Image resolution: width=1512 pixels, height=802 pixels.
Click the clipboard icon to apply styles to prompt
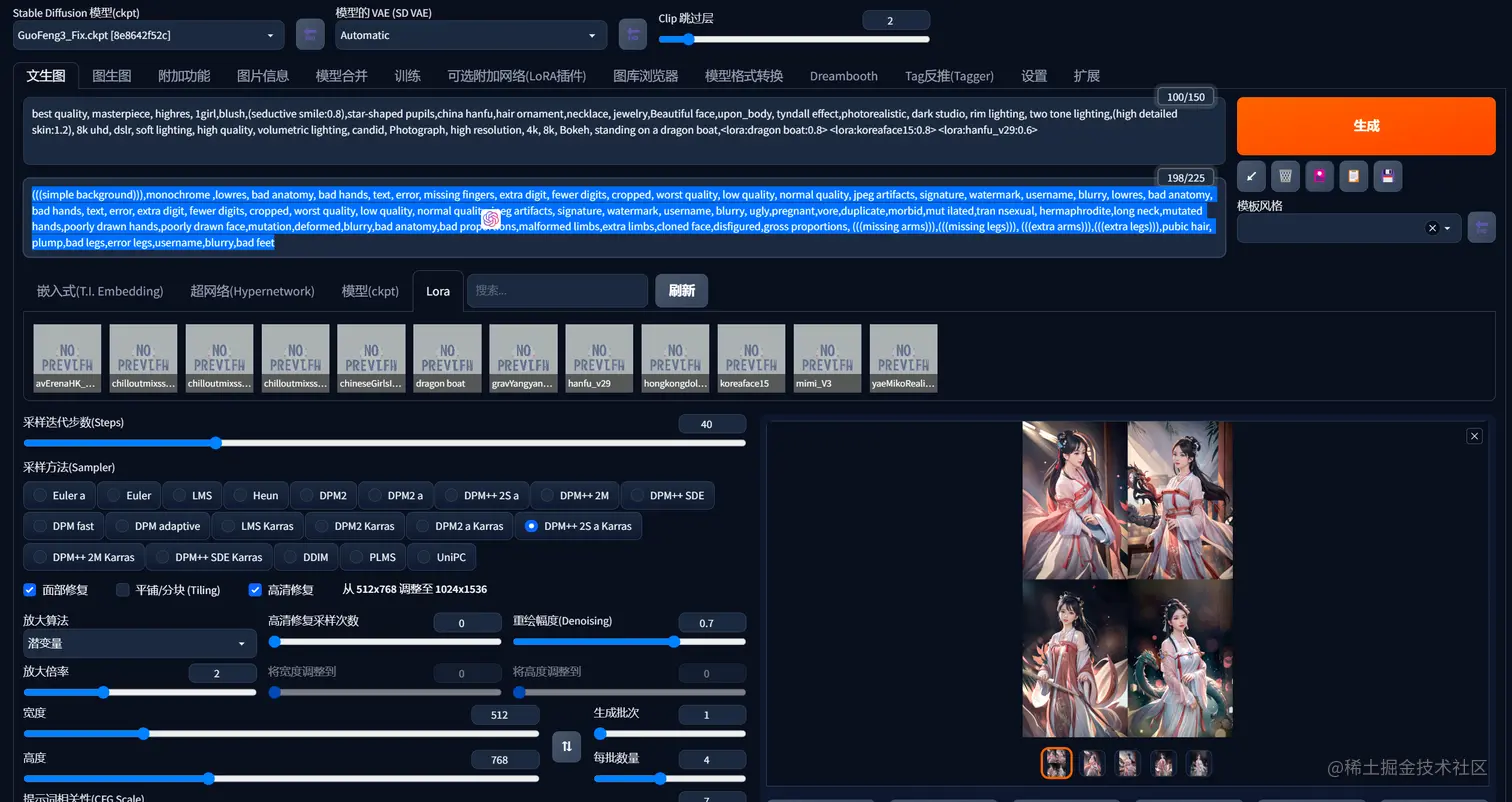tap(1354, 176)
